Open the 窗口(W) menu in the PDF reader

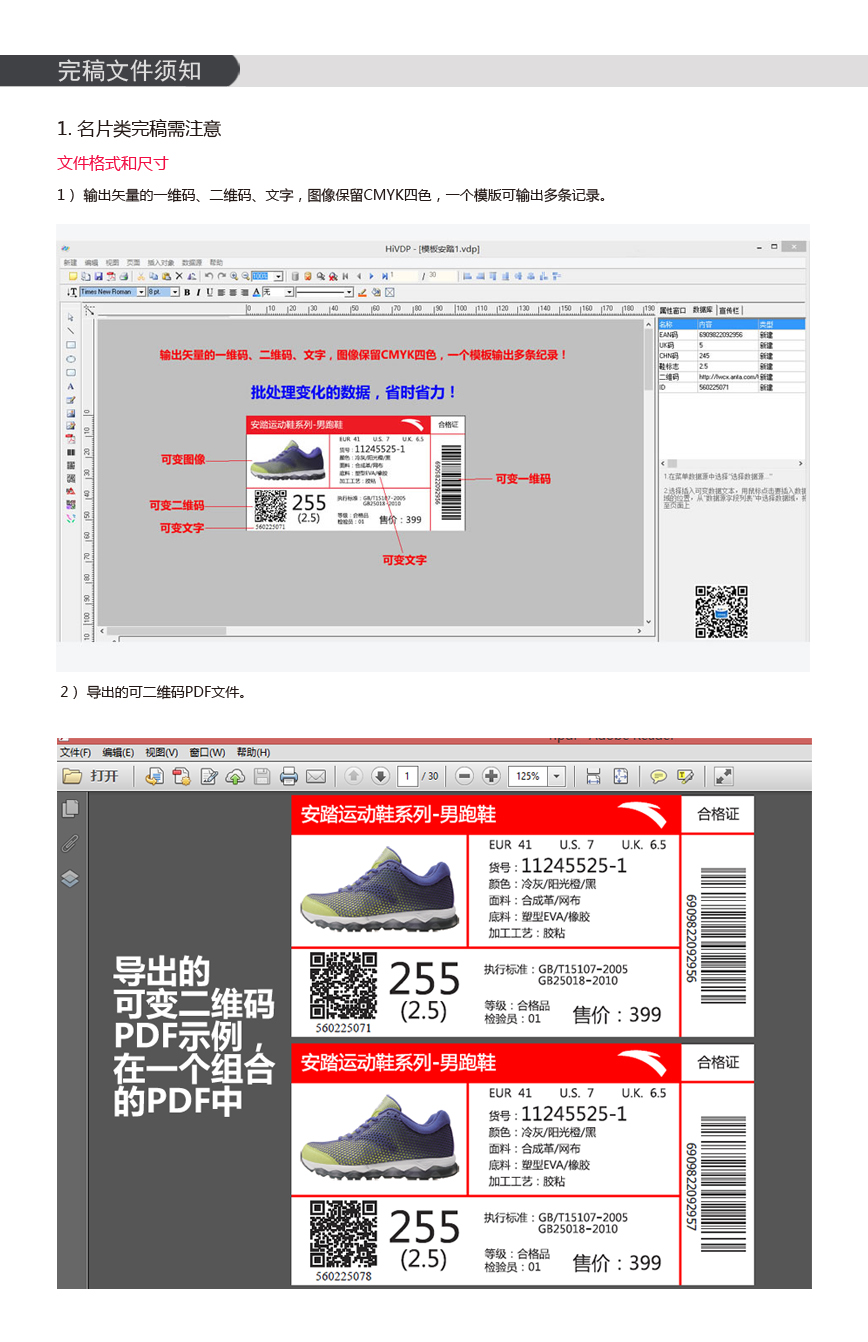tap(207, 753)
